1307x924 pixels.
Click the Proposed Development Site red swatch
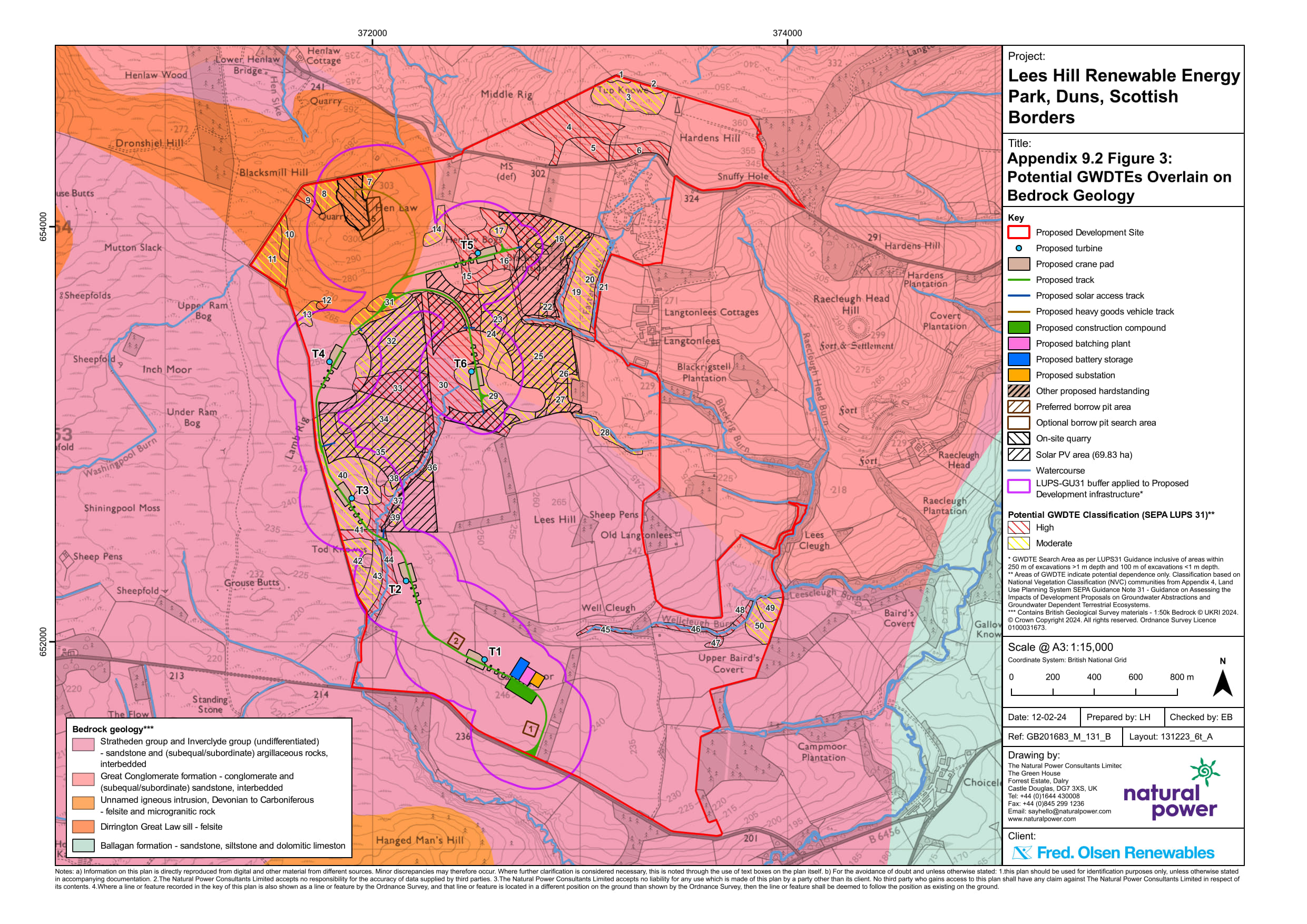click(1018, 232)
